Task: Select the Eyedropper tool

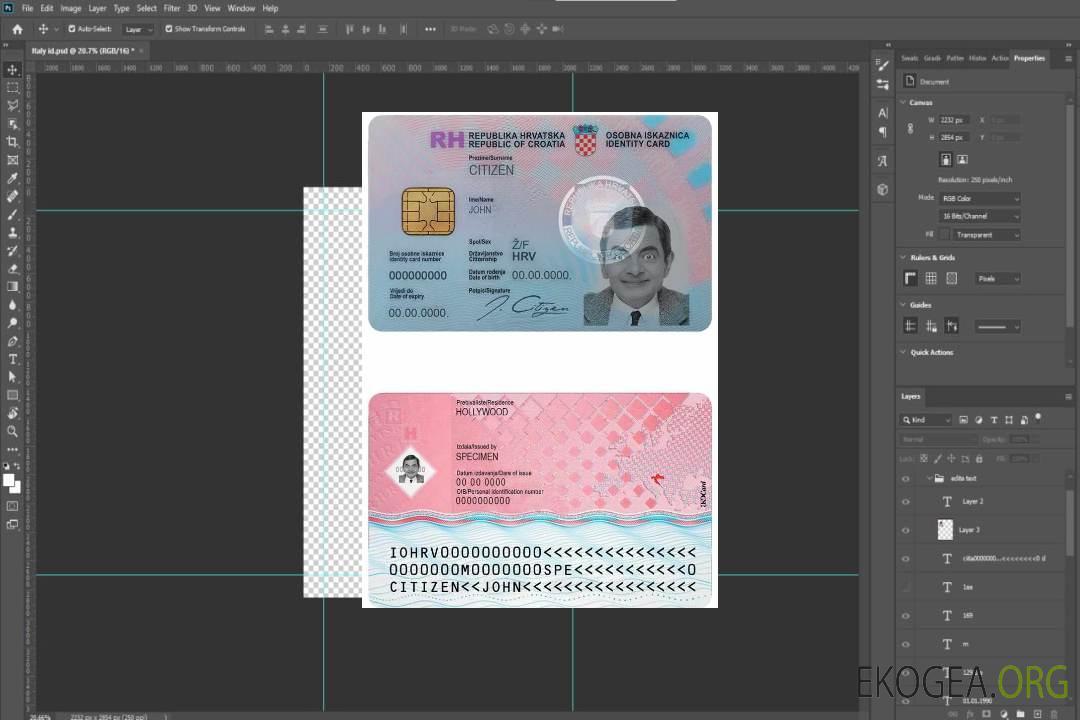Action: 12,178
